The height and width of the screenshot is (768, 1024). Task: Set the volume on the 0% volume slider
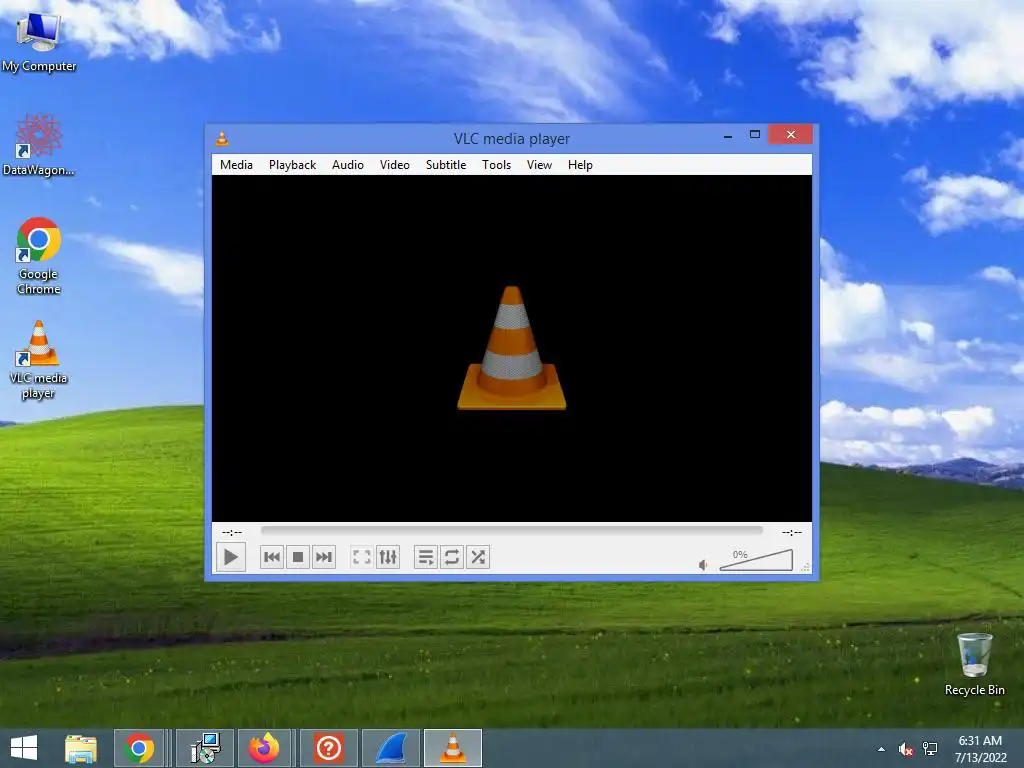(x=756, y=560)
